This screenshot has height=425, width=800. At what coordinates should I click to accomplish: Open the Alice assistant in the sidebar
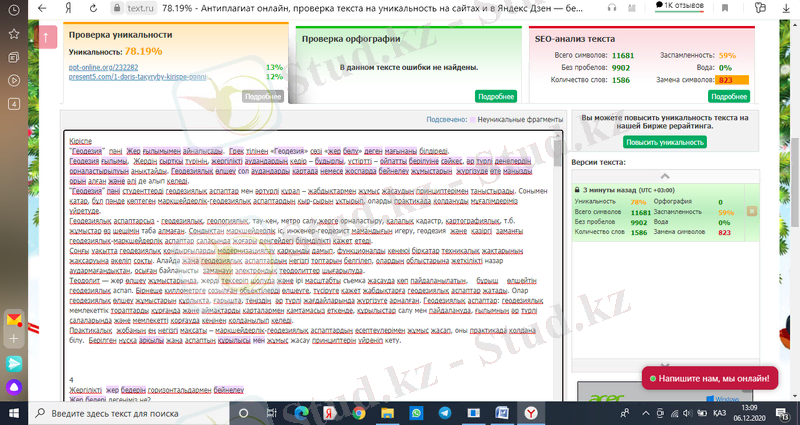(14, 388)
